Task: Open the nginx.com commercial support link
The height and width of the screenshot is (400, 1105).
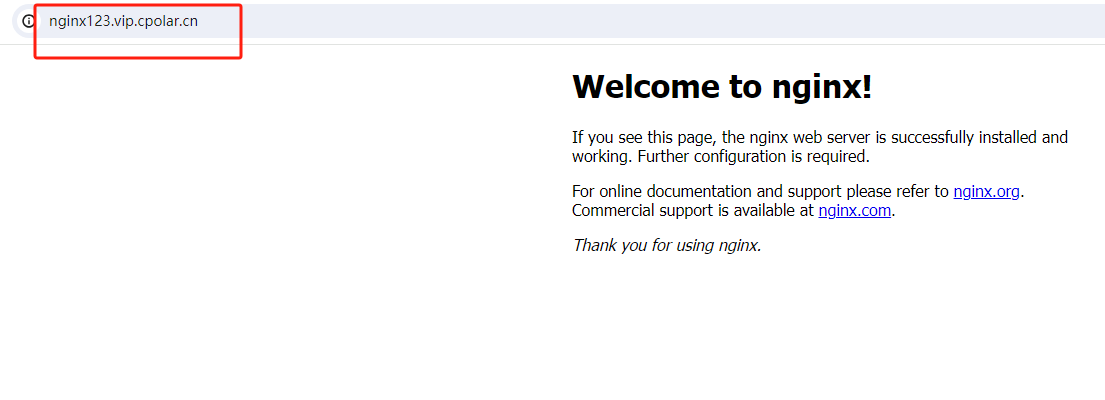Action: 854,210
